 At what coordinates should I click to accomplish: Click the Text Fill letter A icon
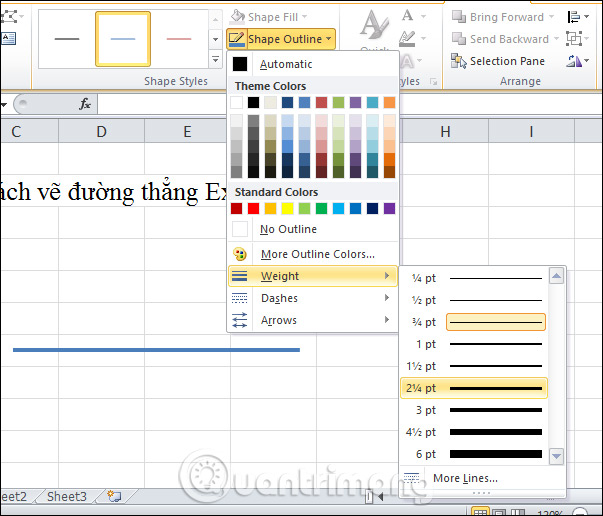[407, 16]
